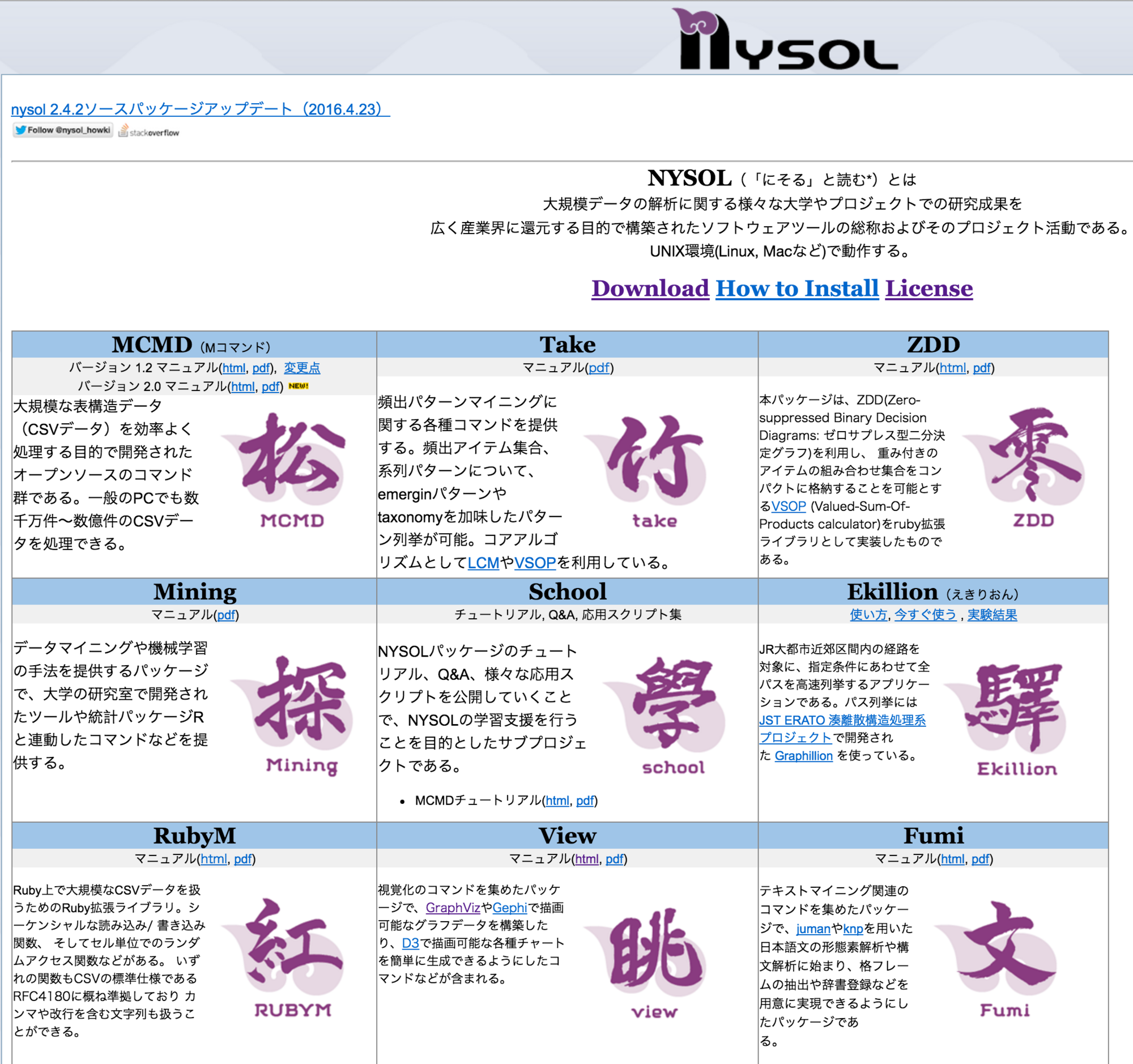Open the Take manual pdf link
This screenshot has height=1064, width=1133.
click(x=599, y=368)
